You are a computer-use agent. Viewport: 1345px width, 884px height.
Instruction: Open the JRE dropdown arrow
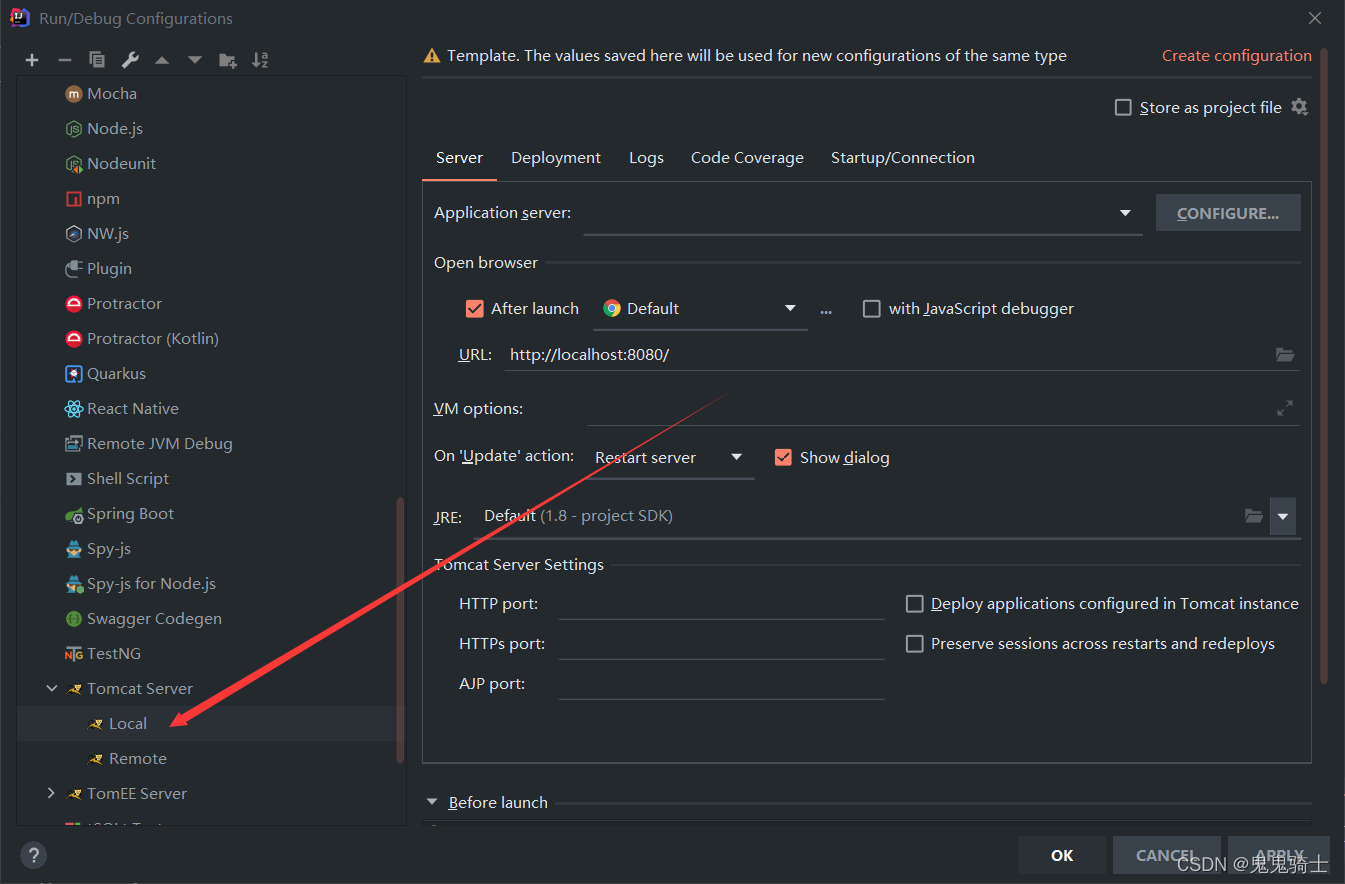pyautogui.click(x=1283, y=517)
